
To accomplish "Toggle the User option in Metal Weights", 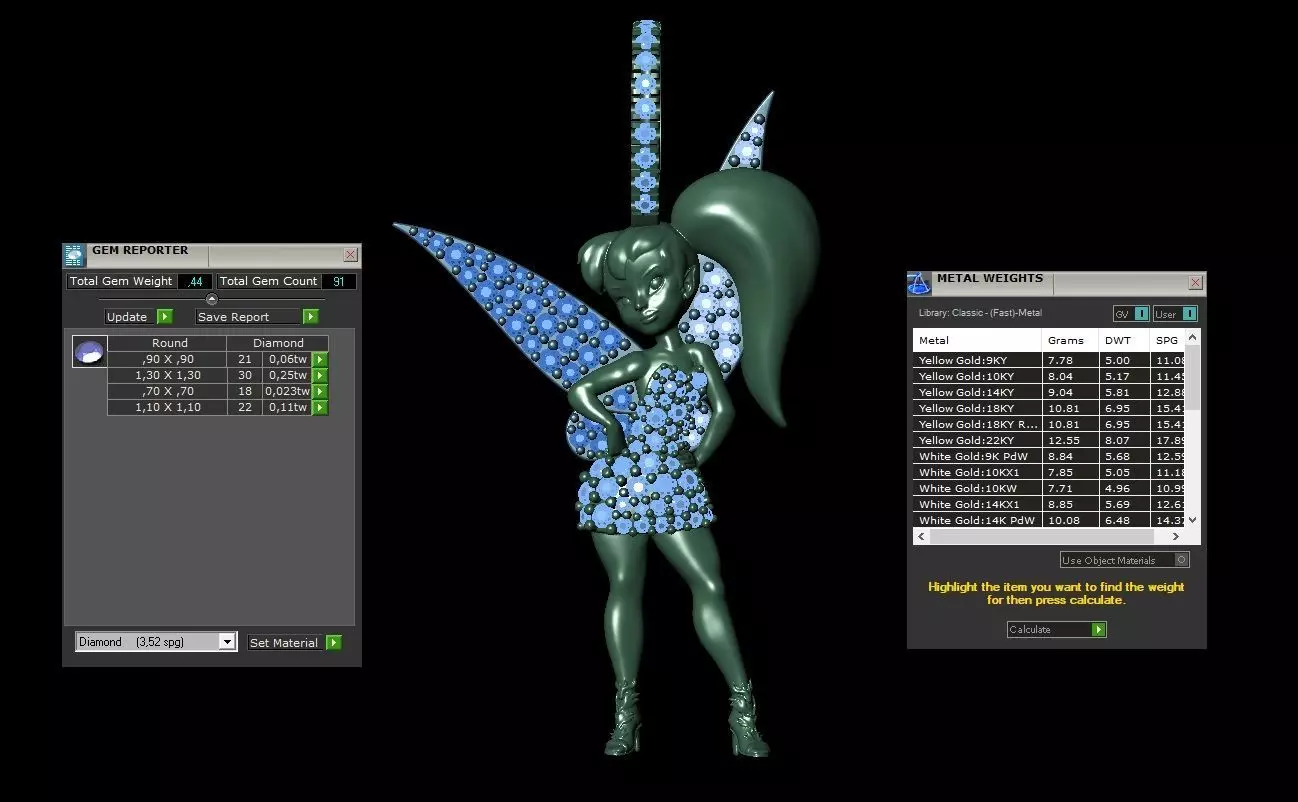I will 1175,314.
